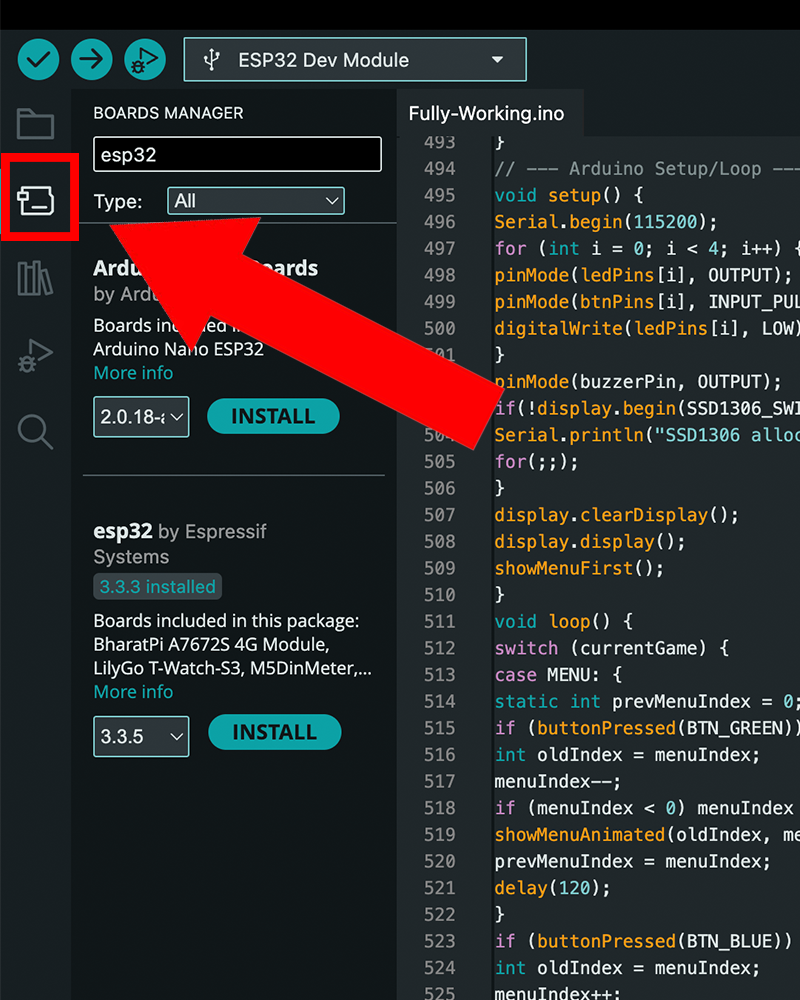Switch to the Fully-Working.ino tab
Image resolution: width=800 pixels, height=1000 pixels.
click(486, 114)
